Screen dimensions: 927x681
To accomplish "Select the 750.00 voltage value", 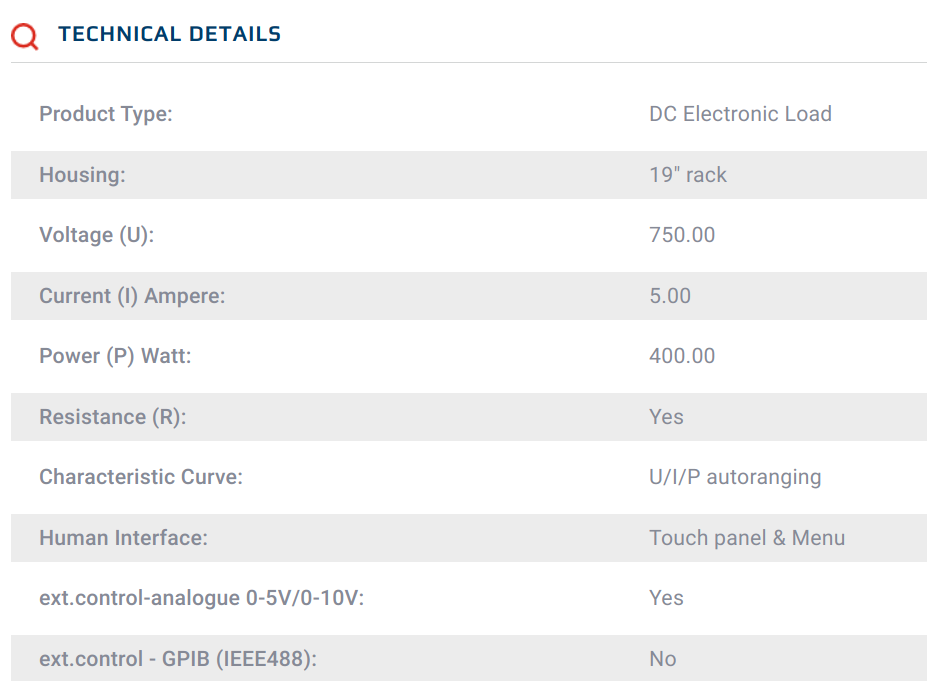I will coord(682,235).
